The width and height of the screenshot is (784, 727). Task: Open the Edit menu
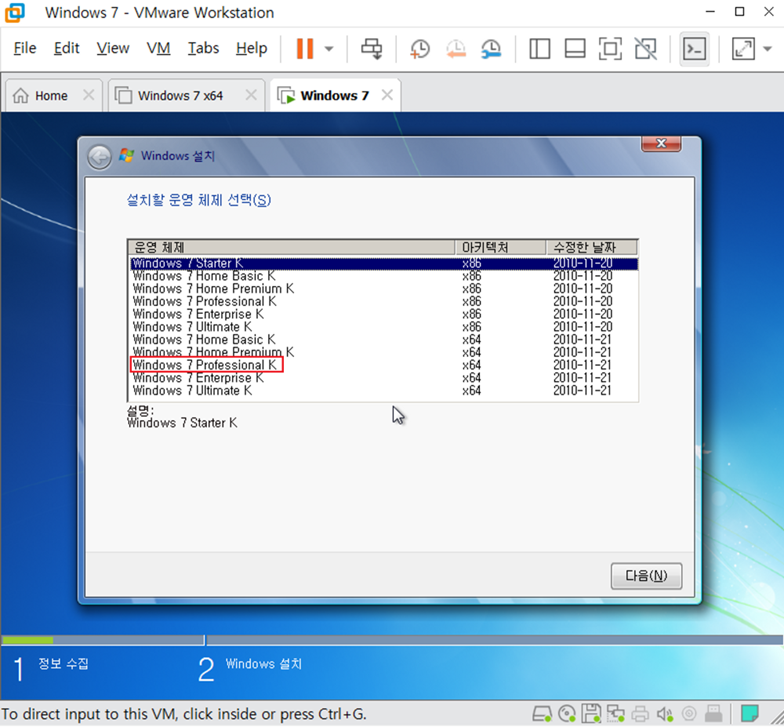pos(66,48)
